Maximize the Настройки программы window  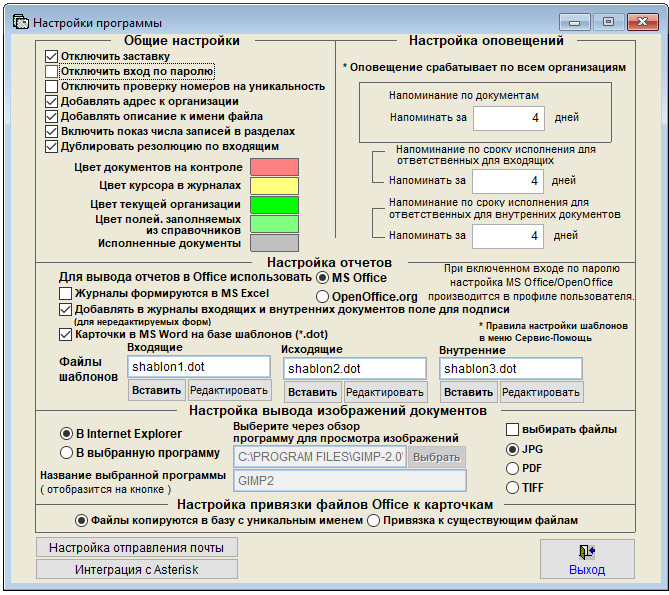tap(608, 22)
